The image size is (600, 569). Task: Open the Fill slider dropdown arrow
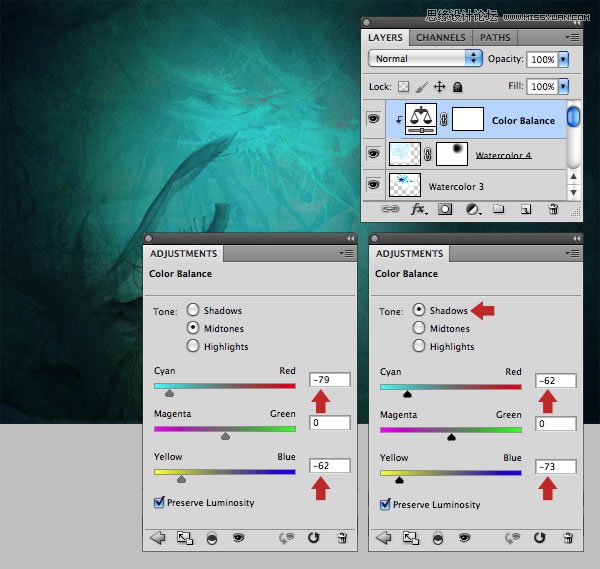click(563, 86)
